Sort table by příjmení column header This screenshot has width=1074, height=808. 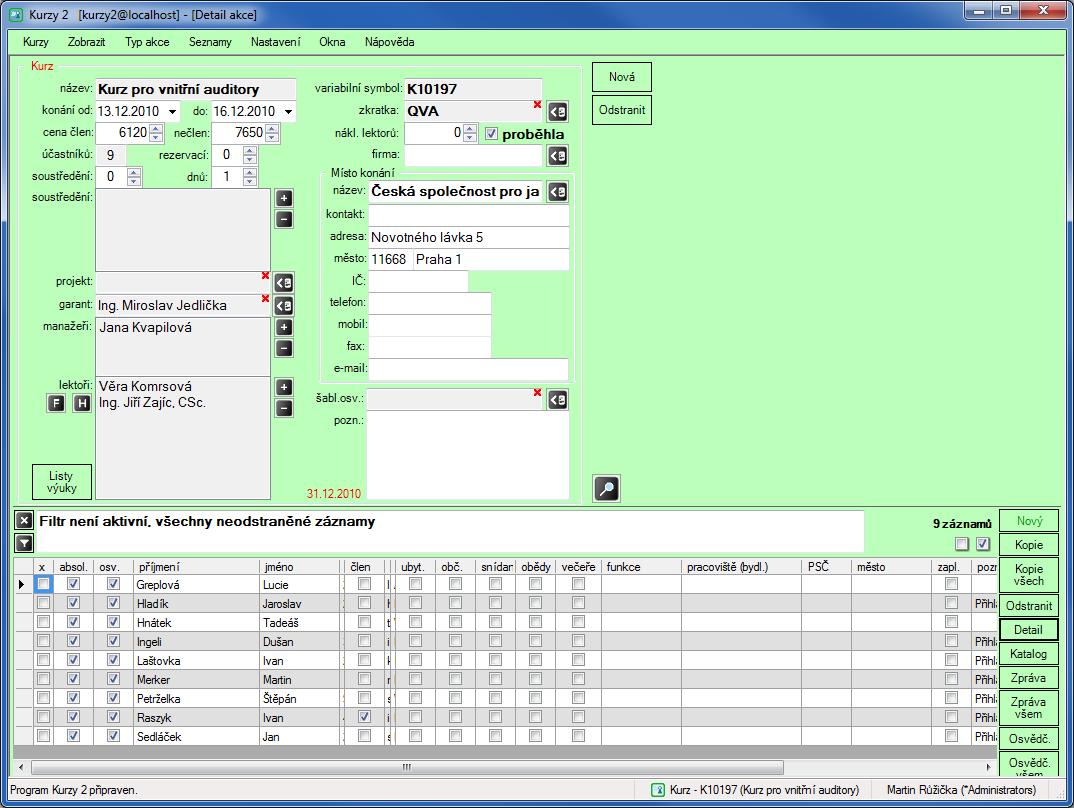coord(196,567)
